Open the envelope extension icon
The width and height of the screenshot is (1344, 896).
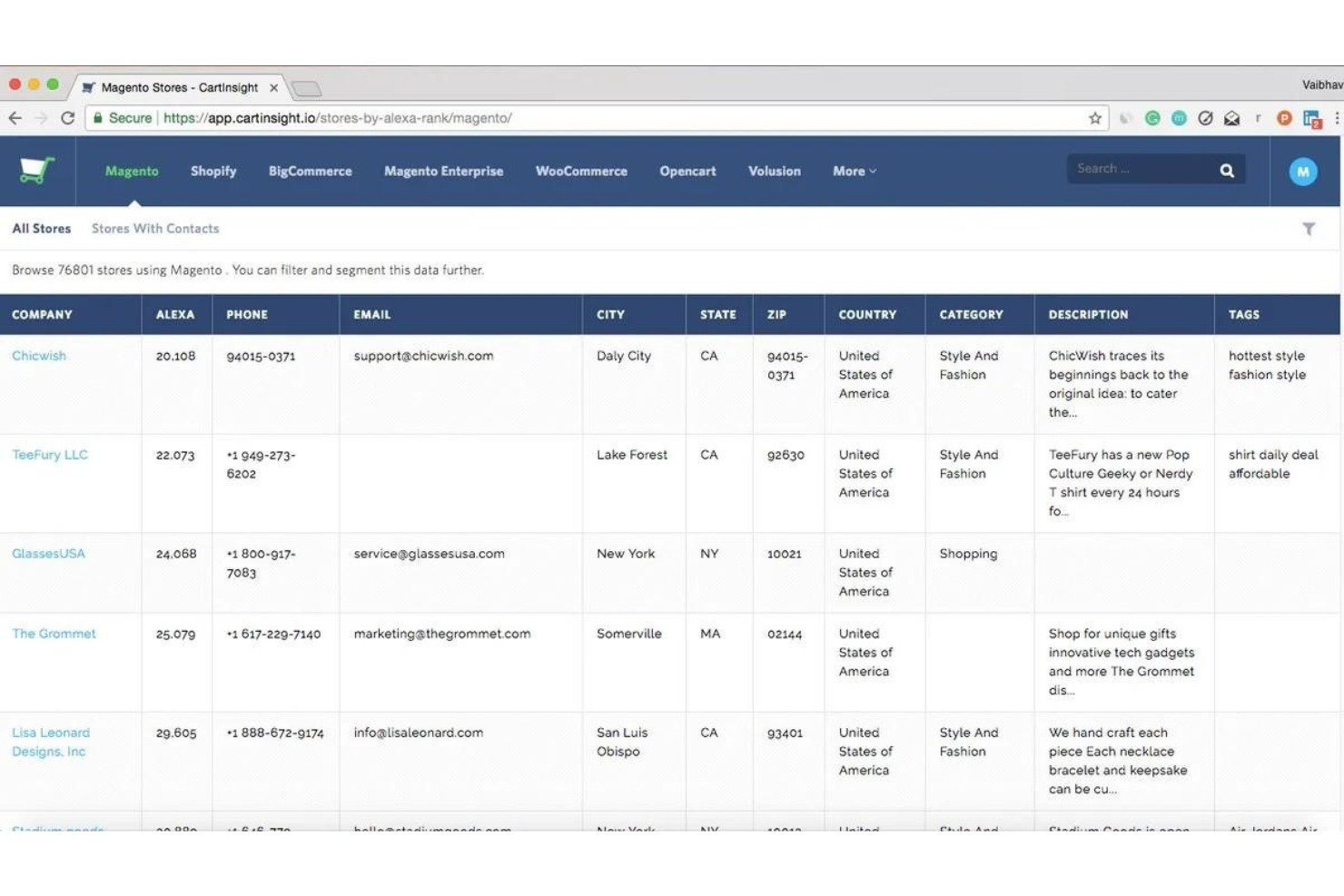tap(1232, 117)
